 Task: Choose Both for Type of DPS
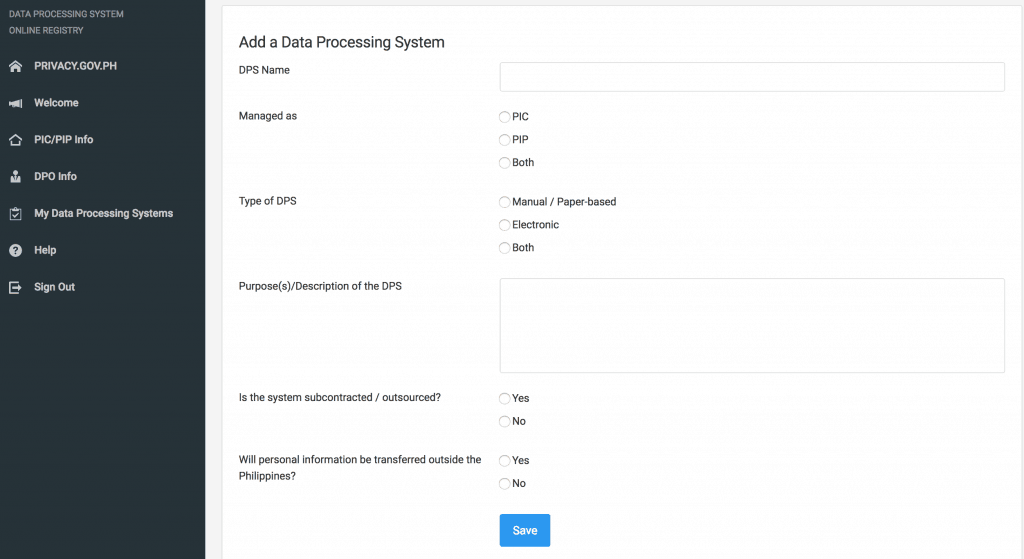point(505,248)
